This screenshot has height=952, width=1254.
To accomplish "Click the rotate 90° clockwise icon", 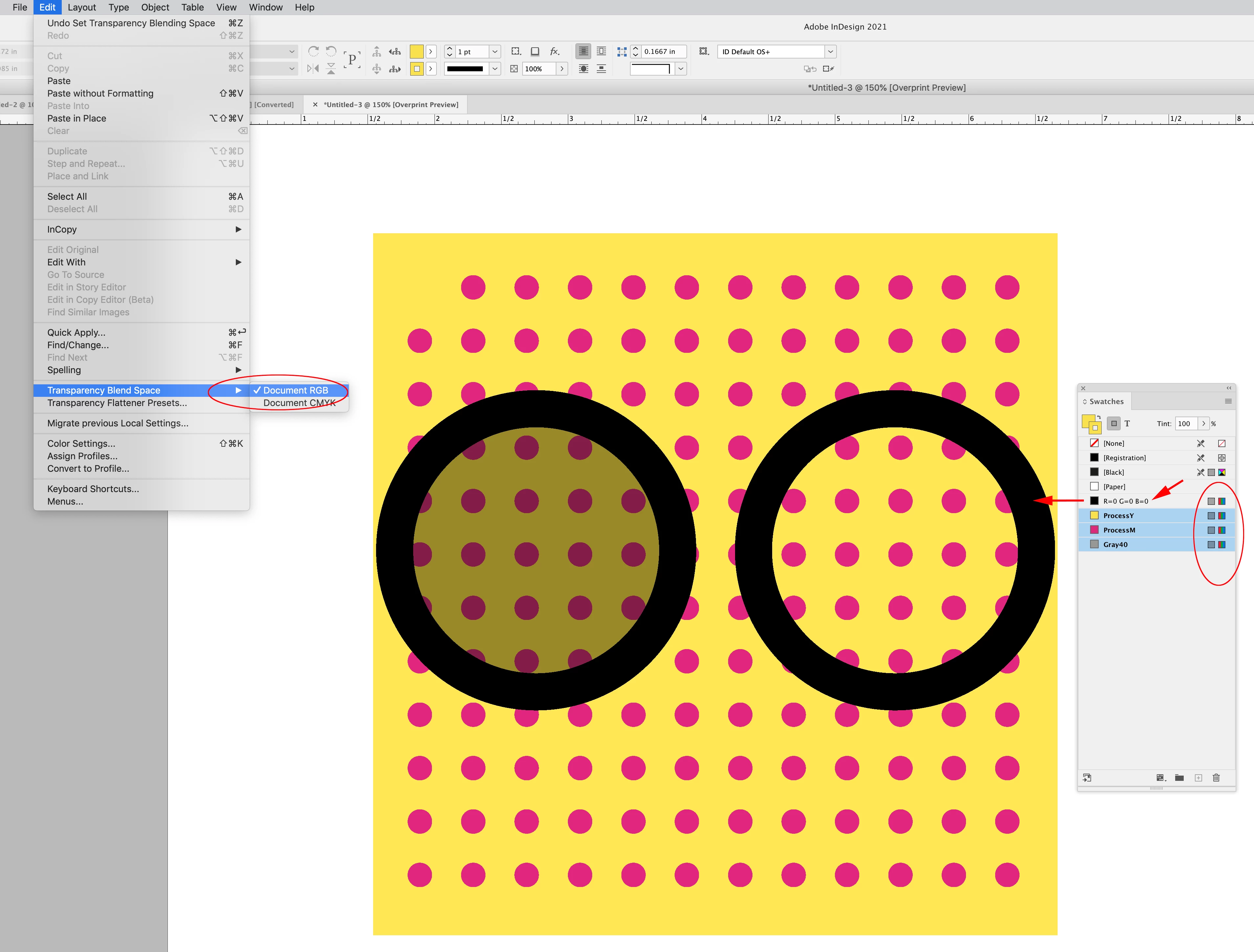I will 313,51.
